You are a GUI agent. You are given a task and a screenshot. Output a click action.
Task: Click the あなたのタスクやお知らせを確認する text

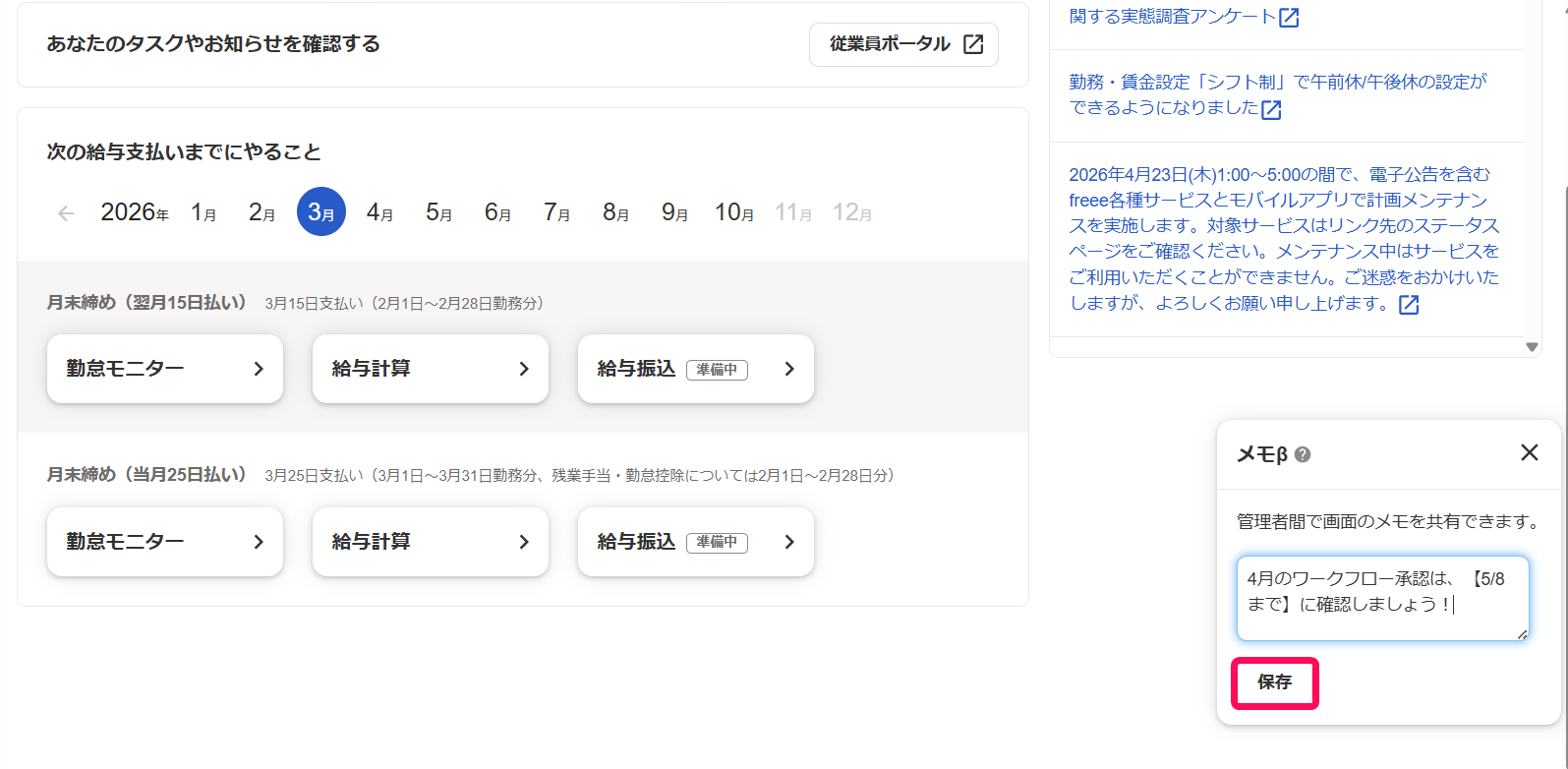pos(213,44)
